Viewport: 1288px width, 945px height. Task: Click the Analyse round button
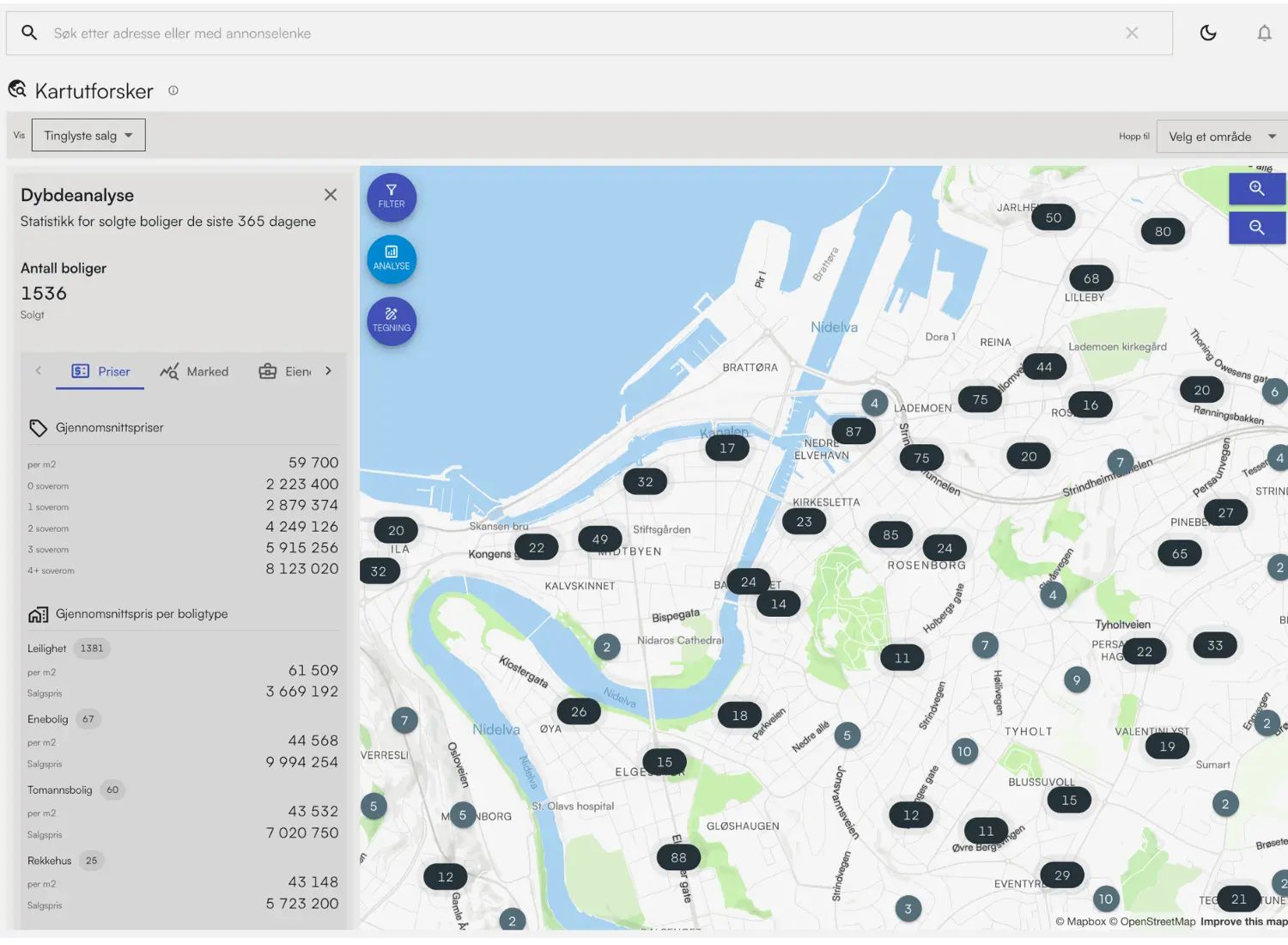(392, 259)
